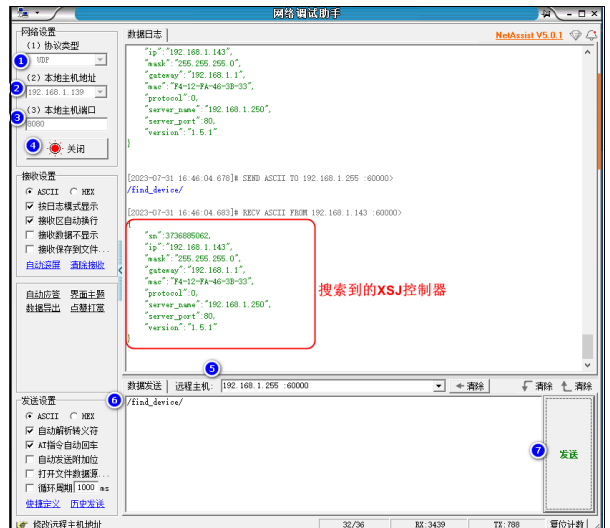
Task: Click the diamond icon next to NetAssist version
Action: (575, 35)
